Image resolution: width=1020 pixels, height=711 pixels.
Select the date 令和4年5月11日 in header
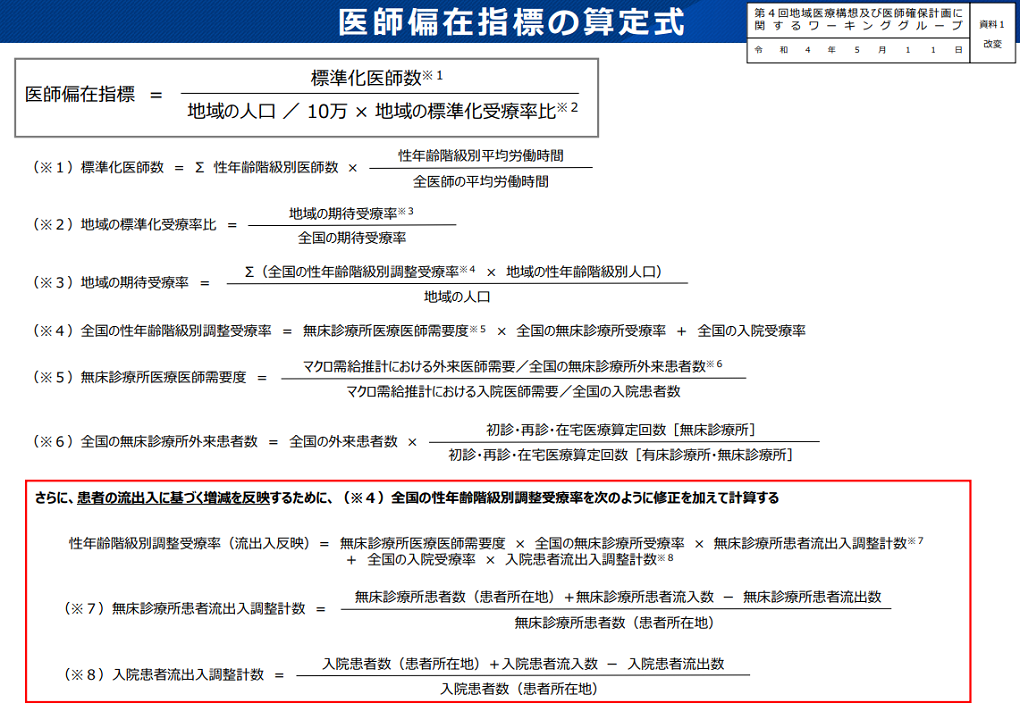point(858,49)
